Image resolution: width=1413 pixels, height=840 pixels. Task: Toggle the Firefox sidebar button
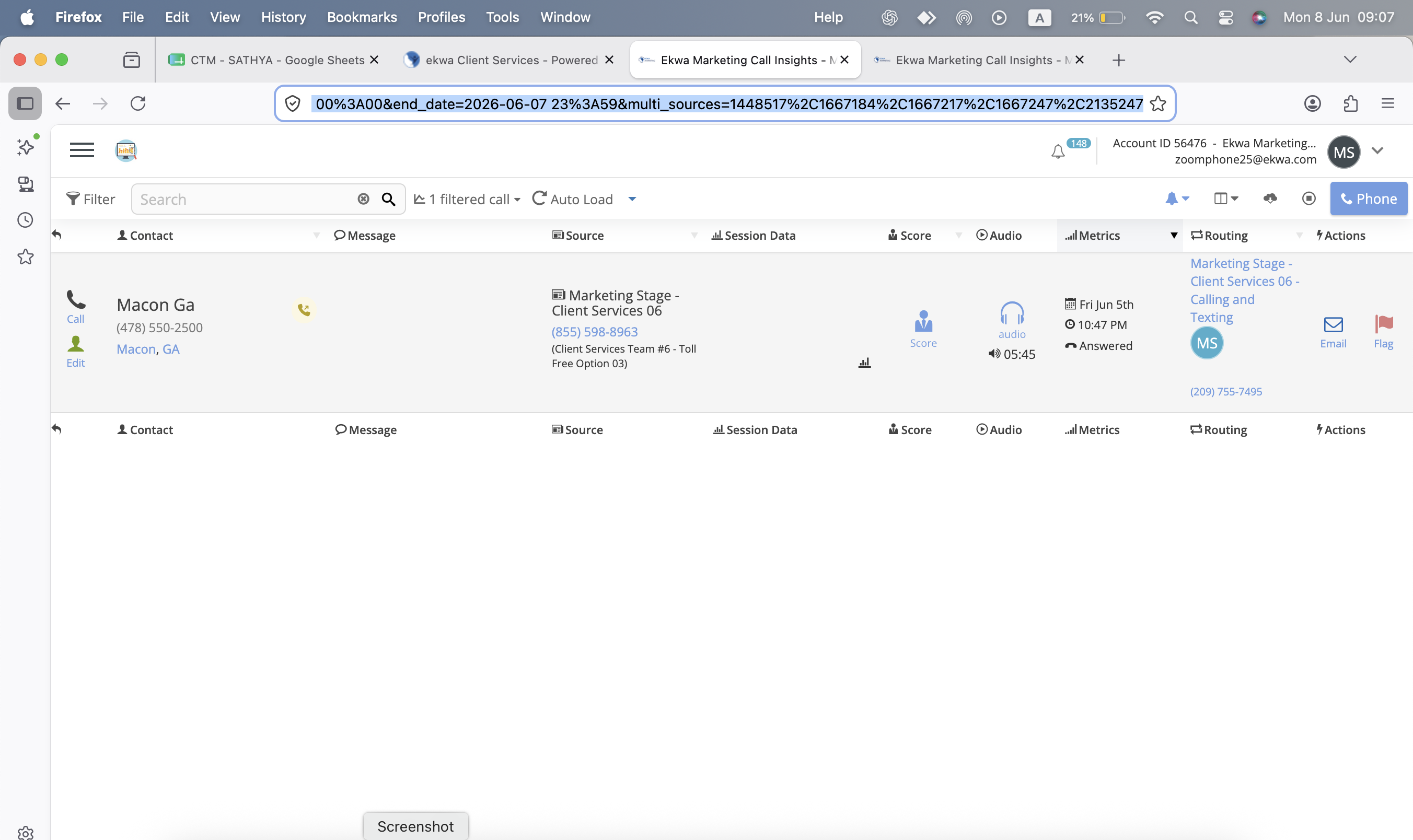pyautogui.click(x=25, y=103)
